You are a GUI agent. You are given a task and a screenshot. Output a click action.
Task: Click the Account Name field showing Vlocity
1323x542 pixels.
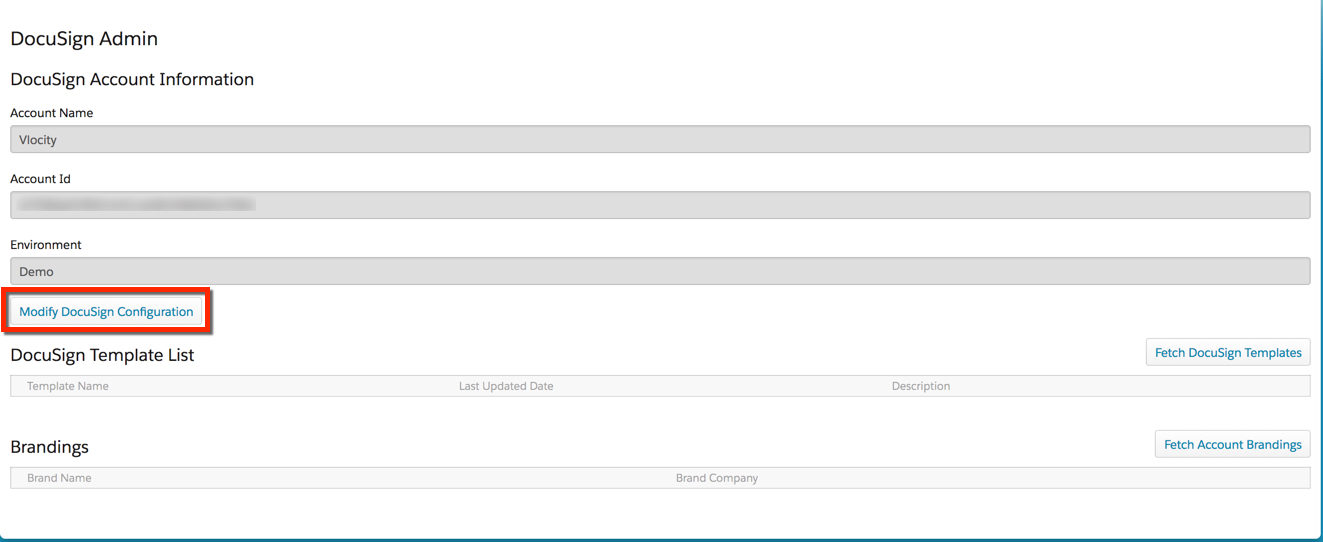coord(660,140)
